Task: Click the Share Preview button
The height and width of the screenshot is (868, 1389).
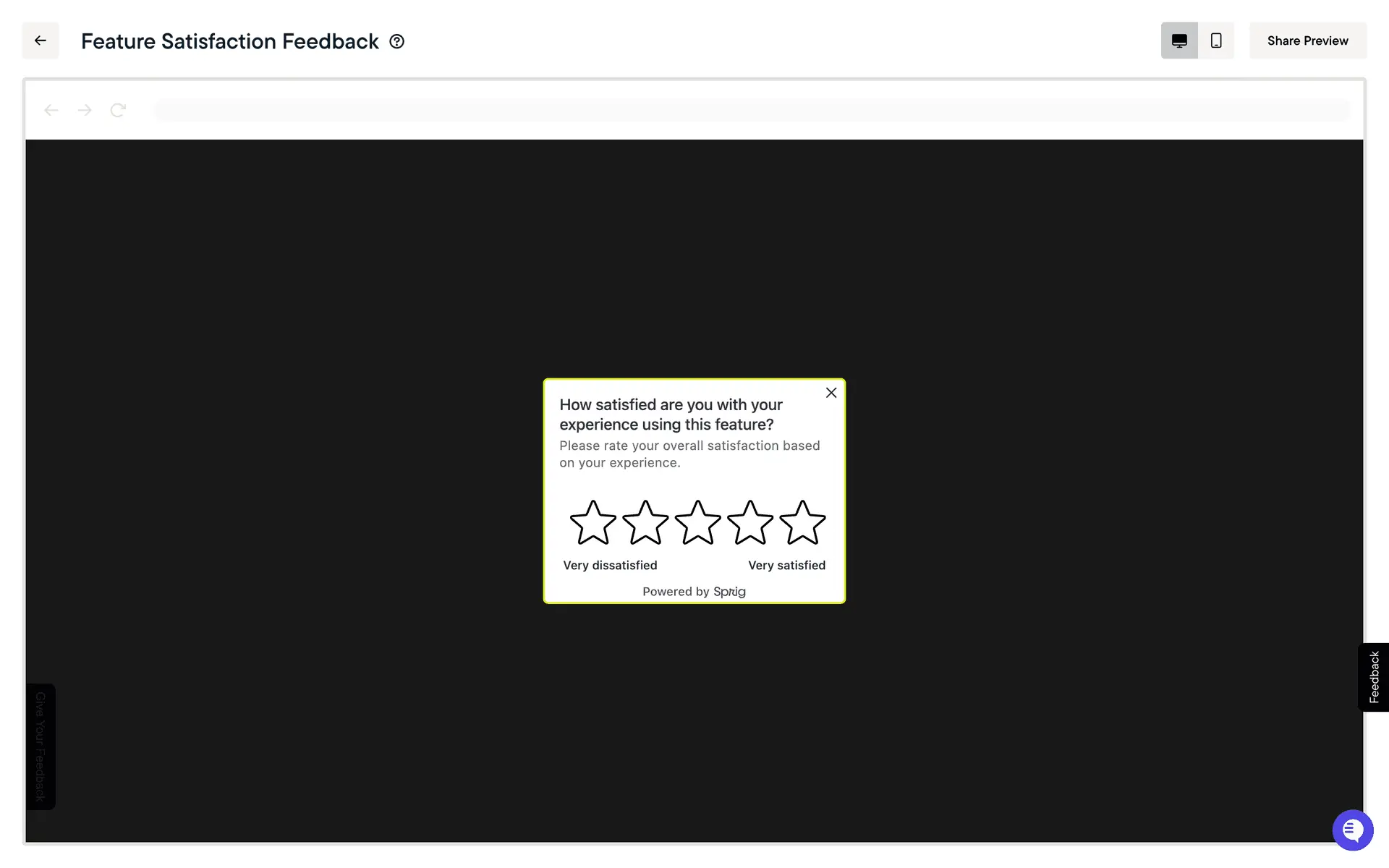Action: pos(1307,41)
